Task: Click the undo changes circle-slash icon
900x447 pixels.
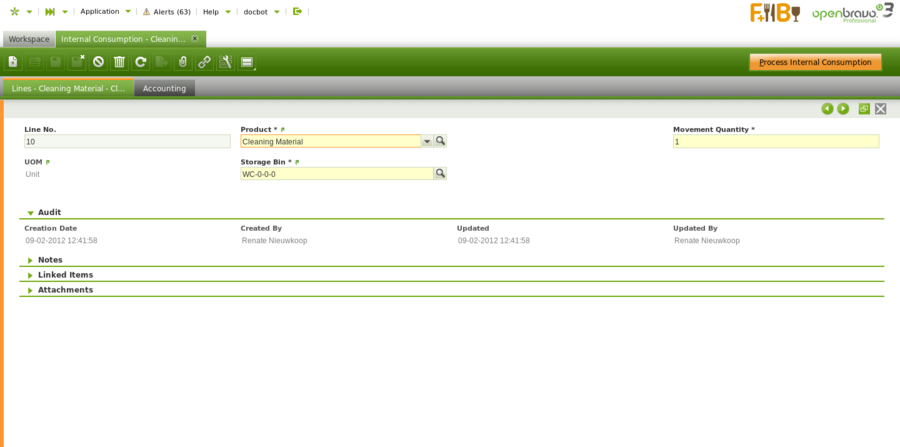Action: tap(98, 62)
